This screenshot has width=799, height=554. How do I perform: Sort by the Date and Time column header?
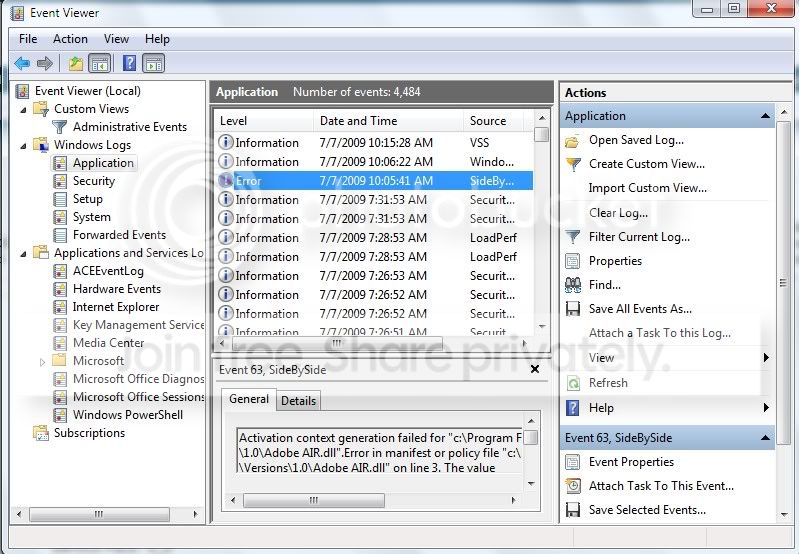point(388,121)
